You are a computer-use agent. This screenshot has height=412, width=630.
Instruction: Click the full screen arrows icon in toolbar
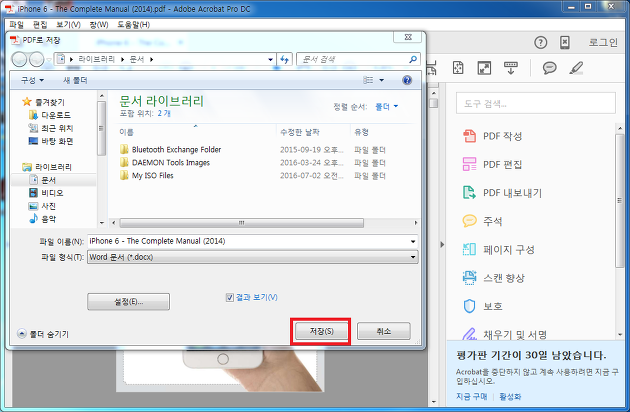484,68
